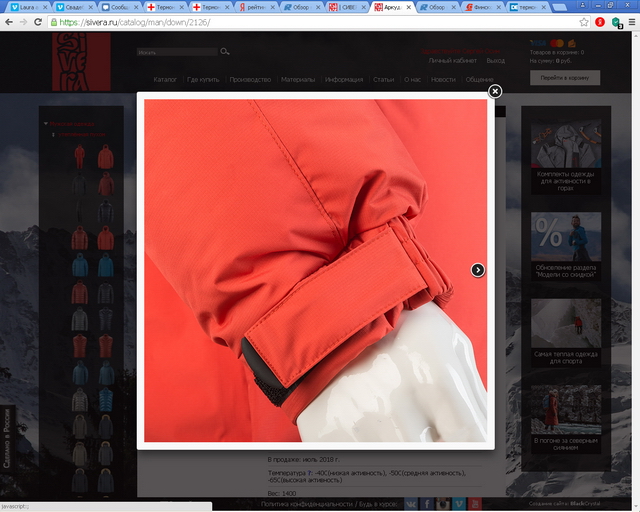Screen dimensions: 640x512
Task: Close the image lightbox with X button
Action: [495, 91]
